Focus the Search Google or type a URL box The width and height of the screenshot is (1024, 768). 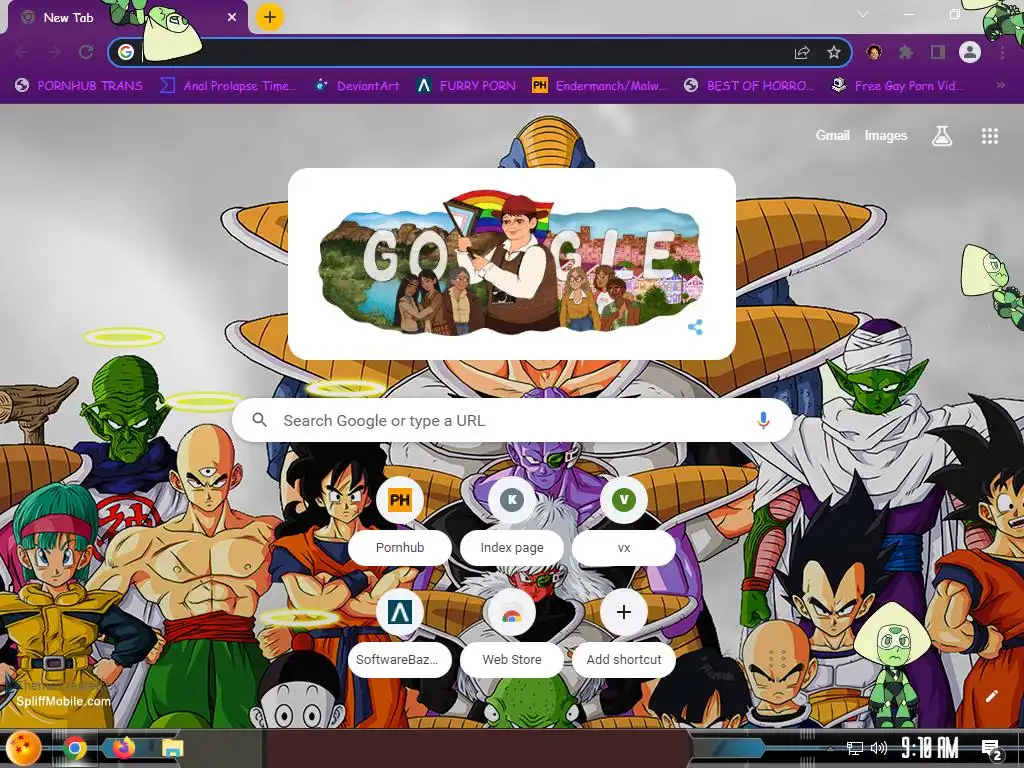(513, 421)
